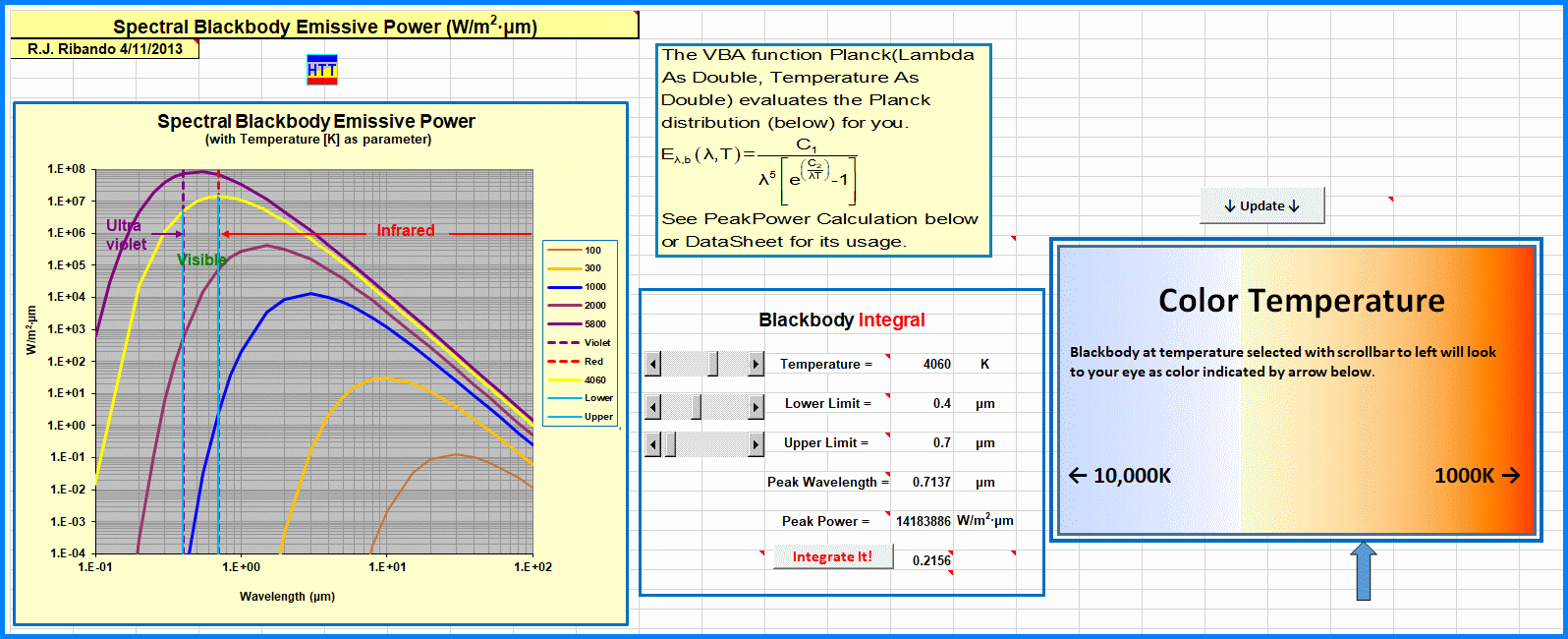Click right arrow of Temperature scrollbar

click(x=756, y=365)
